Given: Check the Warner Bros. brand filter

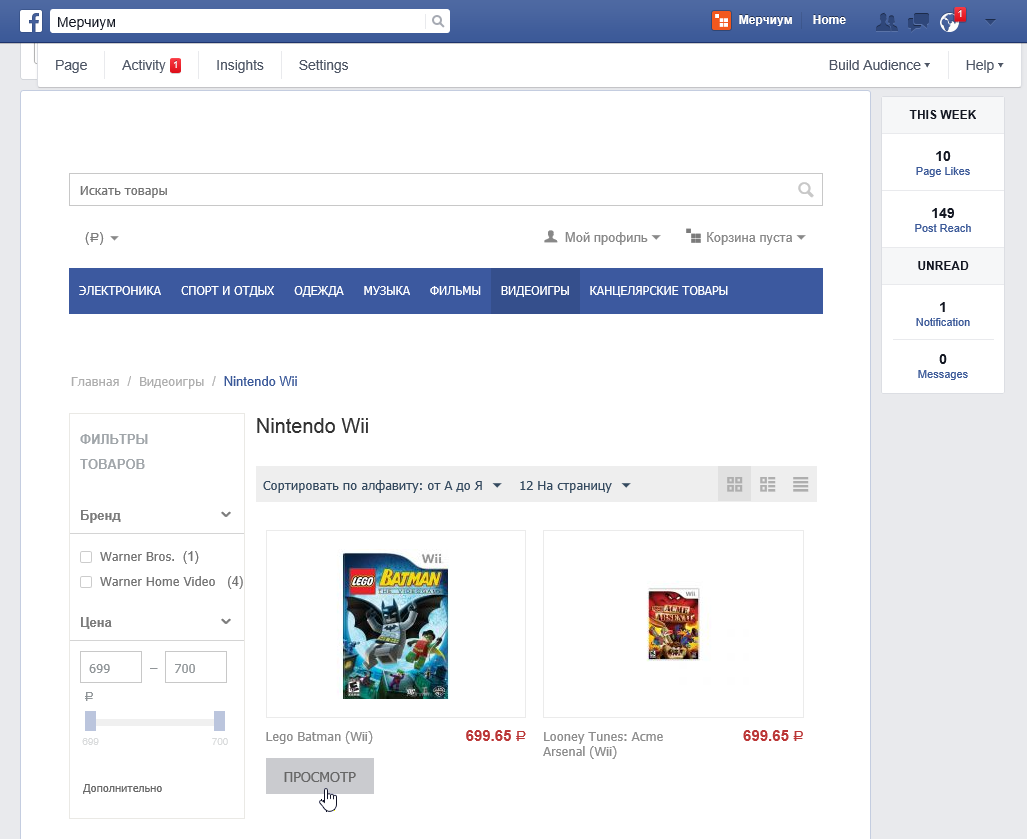Looking at the screenshot, I should click(x=86, y=557).
